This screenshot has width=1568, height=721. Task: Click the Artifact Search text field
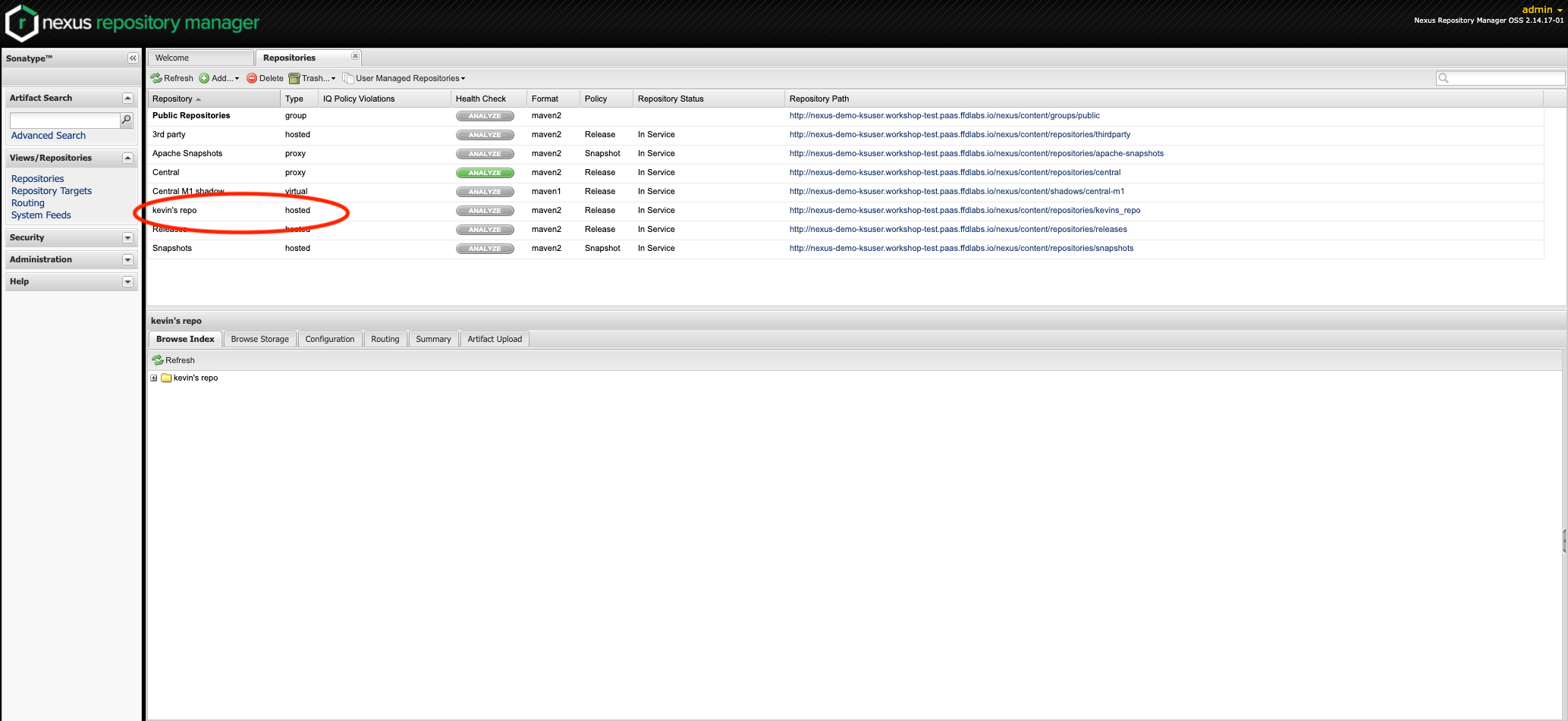[64, 120]
